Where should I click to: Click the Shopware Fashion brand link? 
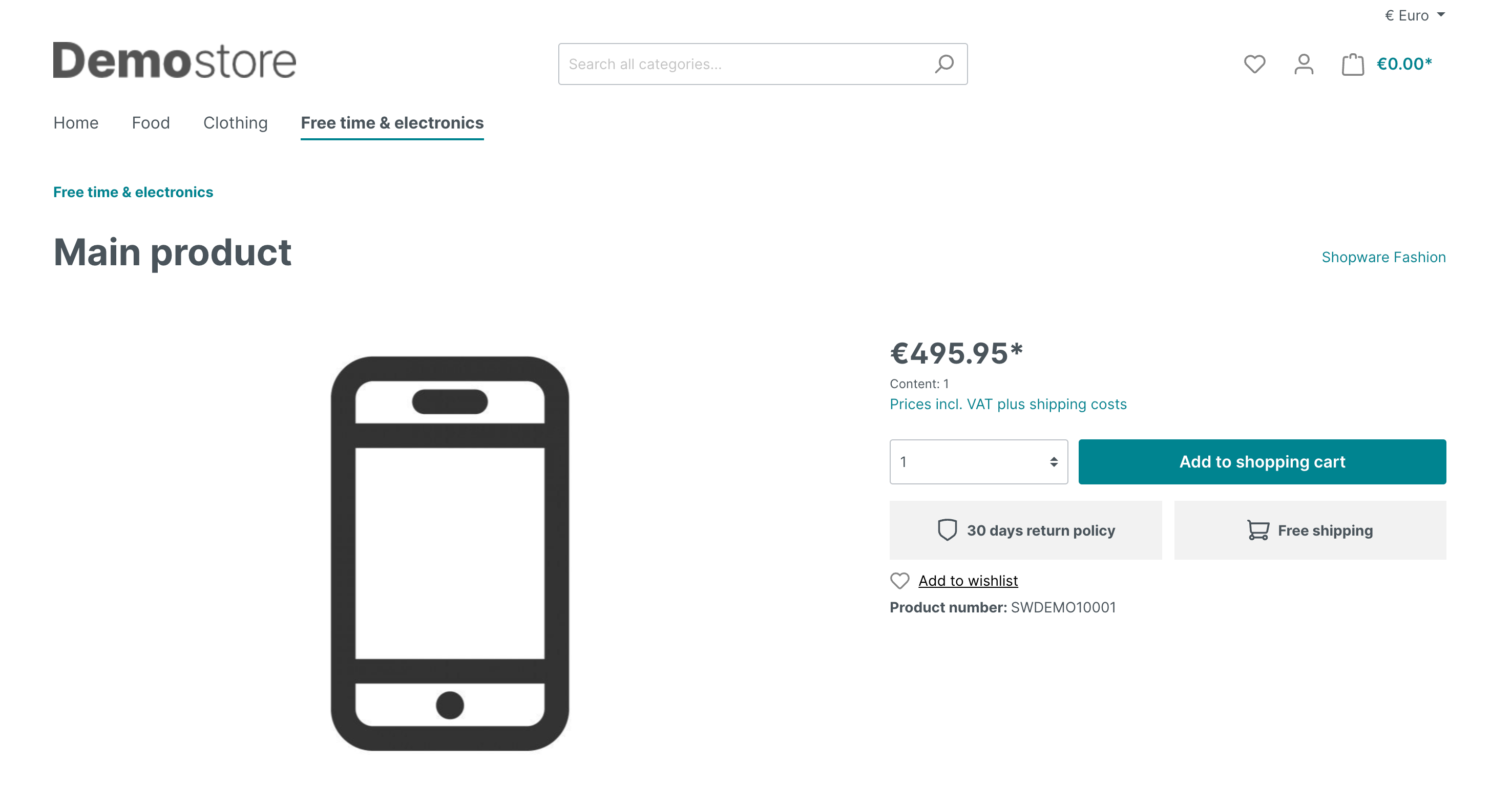pos(1384,256)
